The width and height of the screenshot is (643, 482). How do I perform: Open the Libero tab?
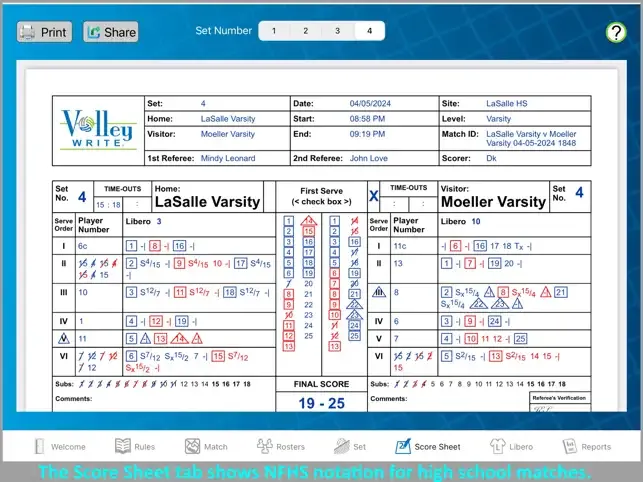tap(511, 446)
